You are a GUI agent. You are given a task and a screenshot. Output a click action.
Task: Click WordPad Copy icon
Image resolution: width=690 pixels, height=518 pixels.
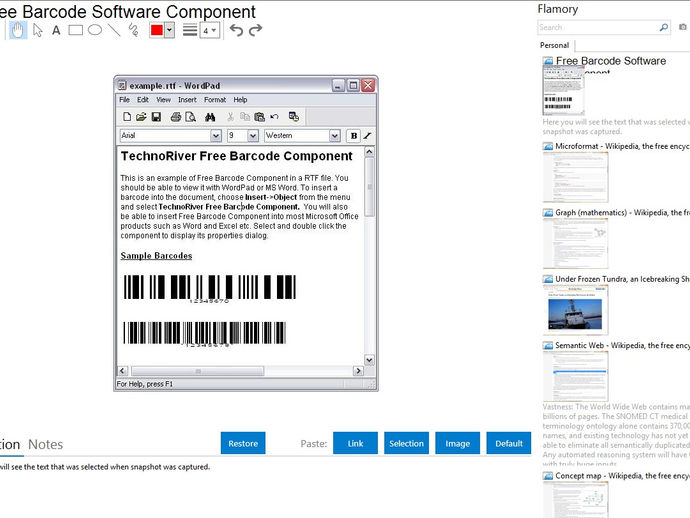click(245, 117)
